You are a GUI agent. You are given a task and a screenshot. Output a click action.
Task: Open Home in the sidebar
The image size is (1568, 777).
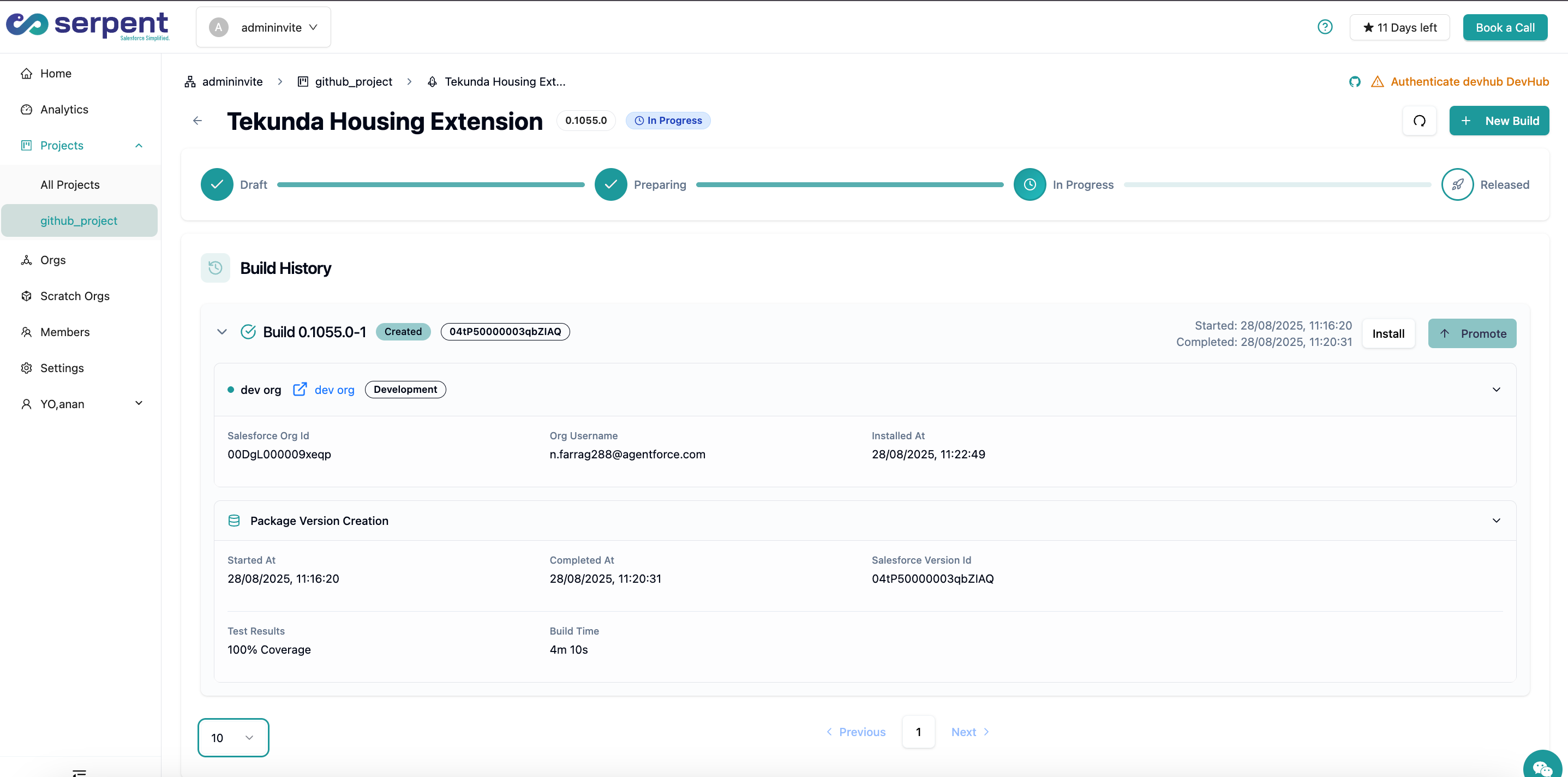(x=79, y=73)
